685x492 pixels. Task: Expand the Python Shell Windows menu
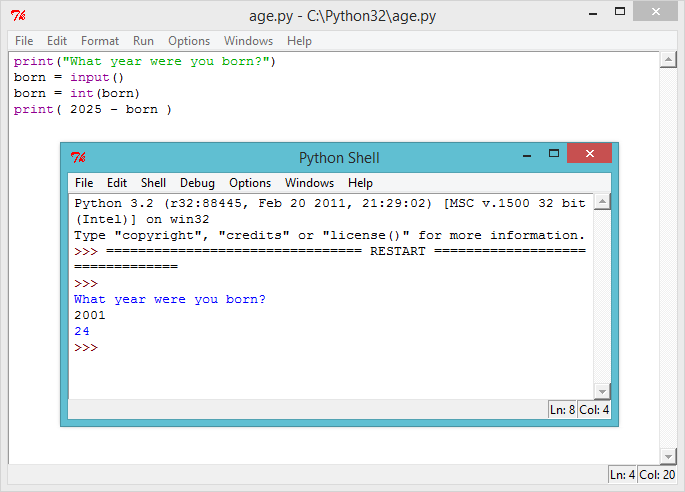[x=309, y=183]
